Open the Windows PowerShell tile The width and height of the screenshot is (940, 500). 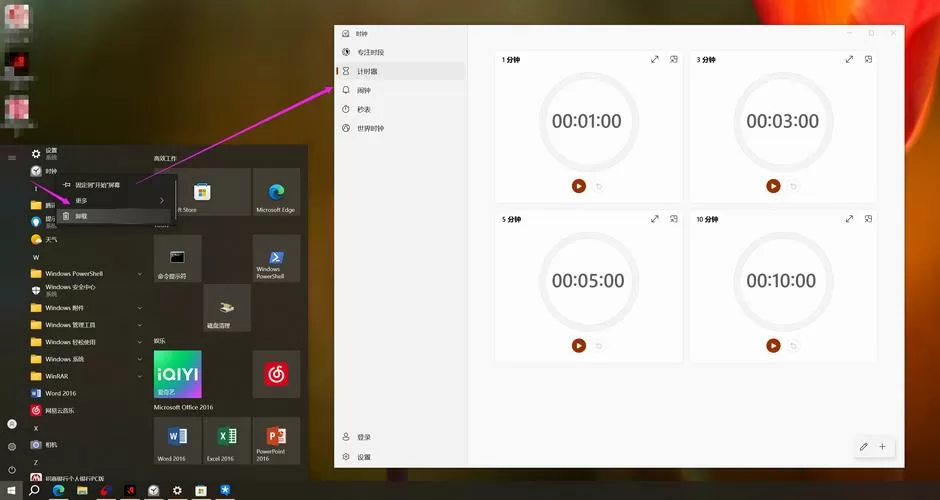[x=276, y=258]
